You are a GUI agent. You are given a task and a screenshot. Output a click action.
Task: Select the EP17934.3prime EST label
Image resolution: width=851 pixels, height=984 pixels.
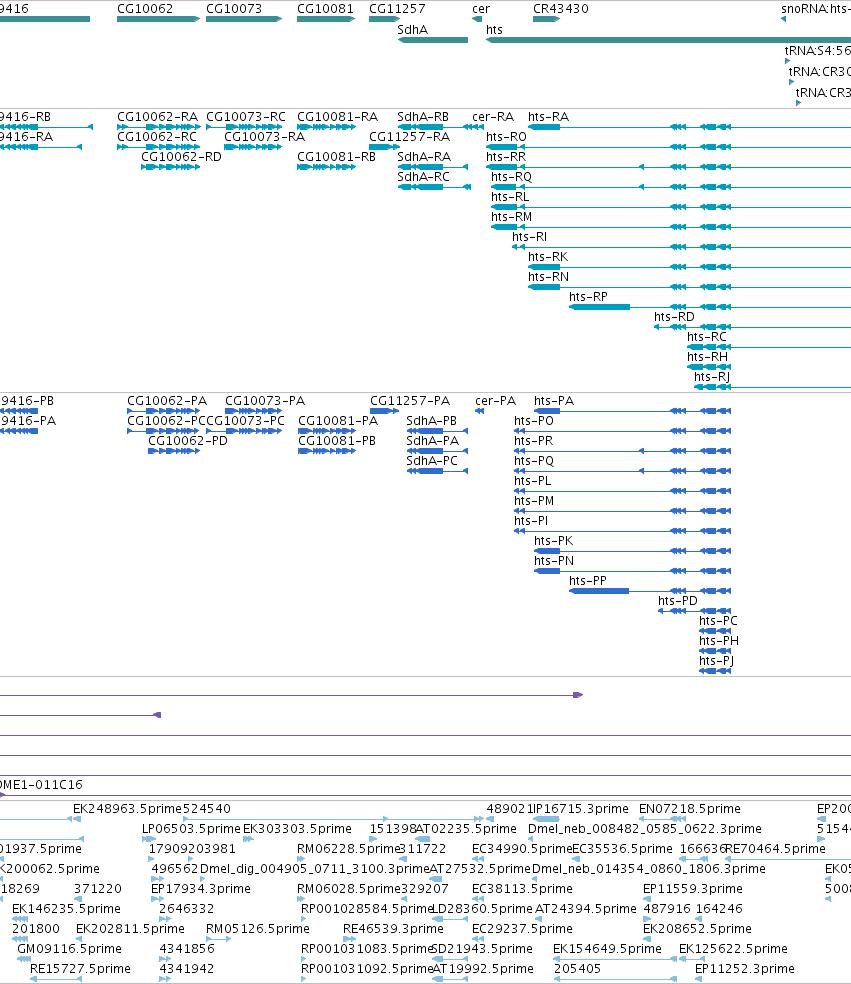pos(201,890)
